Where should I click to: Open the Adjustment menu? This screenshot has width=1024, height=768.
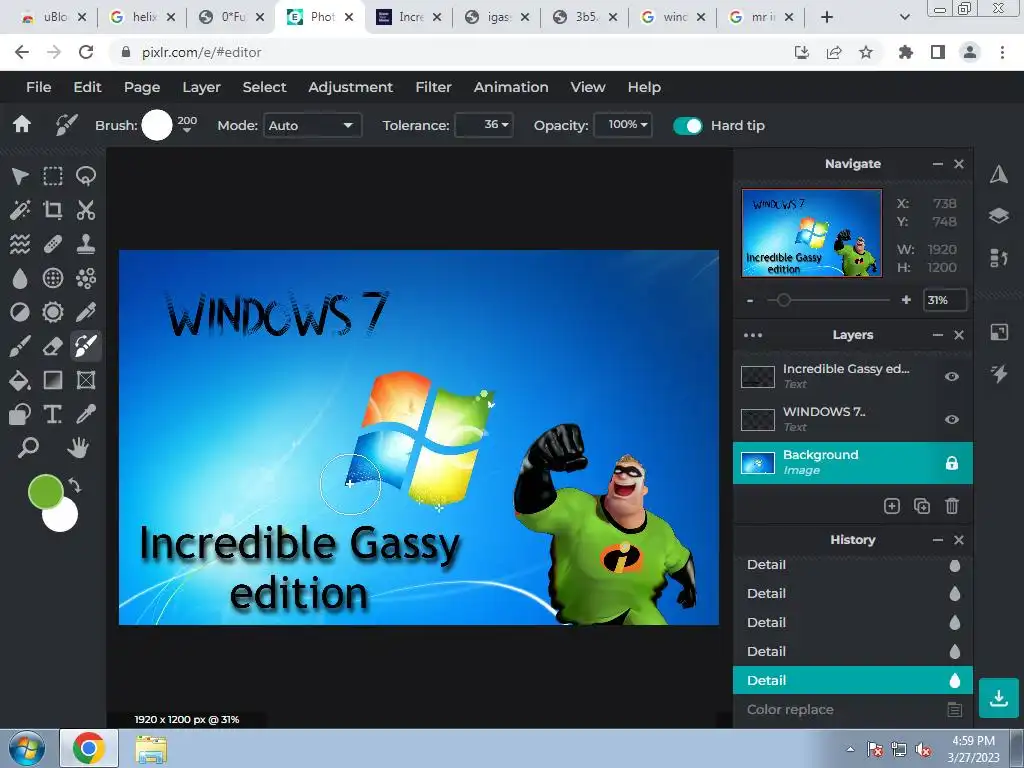[x=351, y=87]
